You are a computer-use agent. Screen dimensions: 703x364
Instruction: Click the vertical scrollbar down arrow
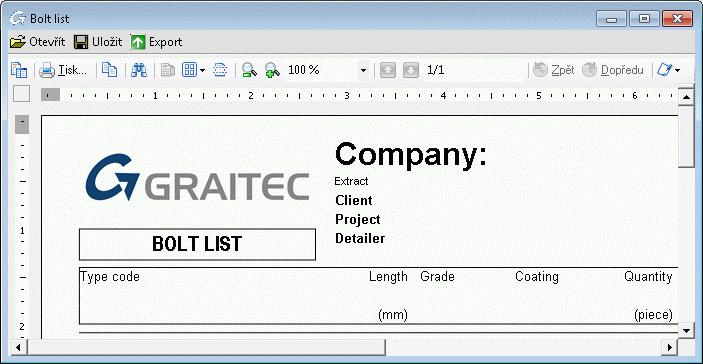pos(686,330)
